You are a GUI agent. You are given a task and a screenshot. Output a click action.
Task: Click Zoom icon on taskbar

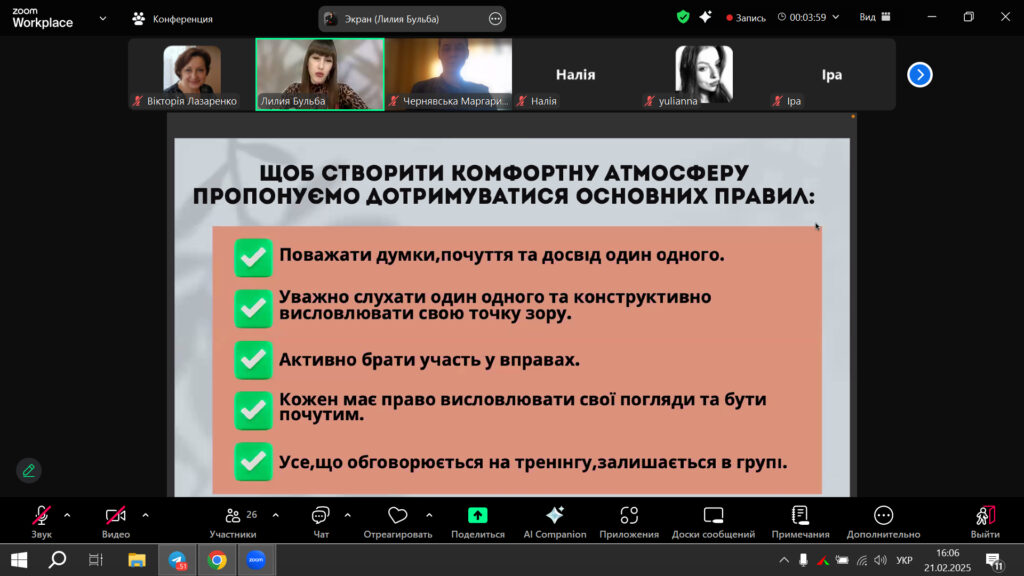click(256, 560)
